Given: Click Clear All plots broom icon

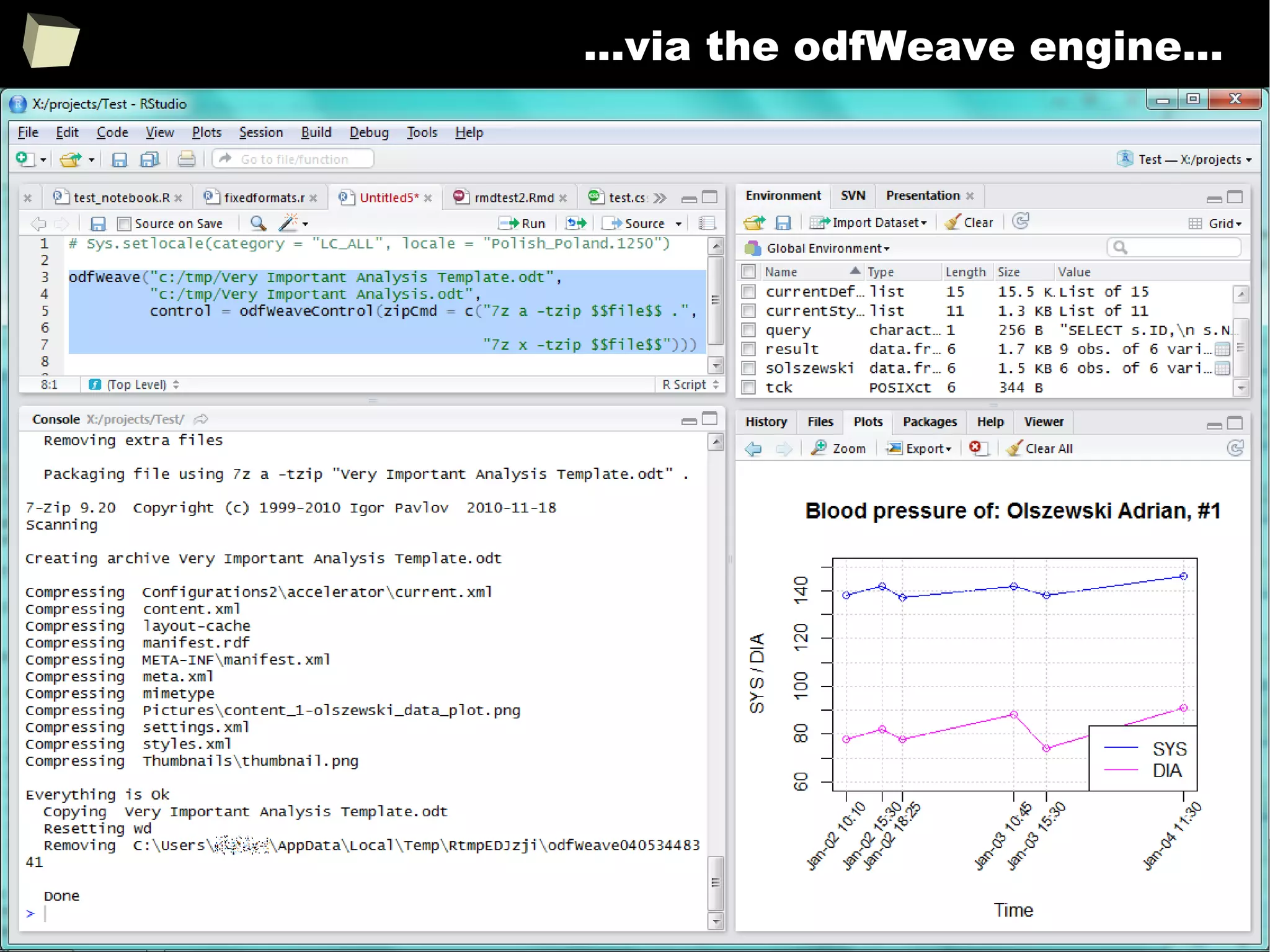Looking at the screenshot, I should click(x=1039, y=448).
